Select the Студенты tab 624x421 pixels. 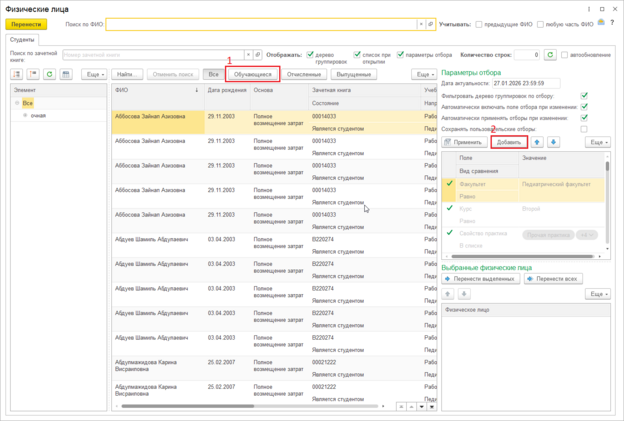tap(23, 39)
